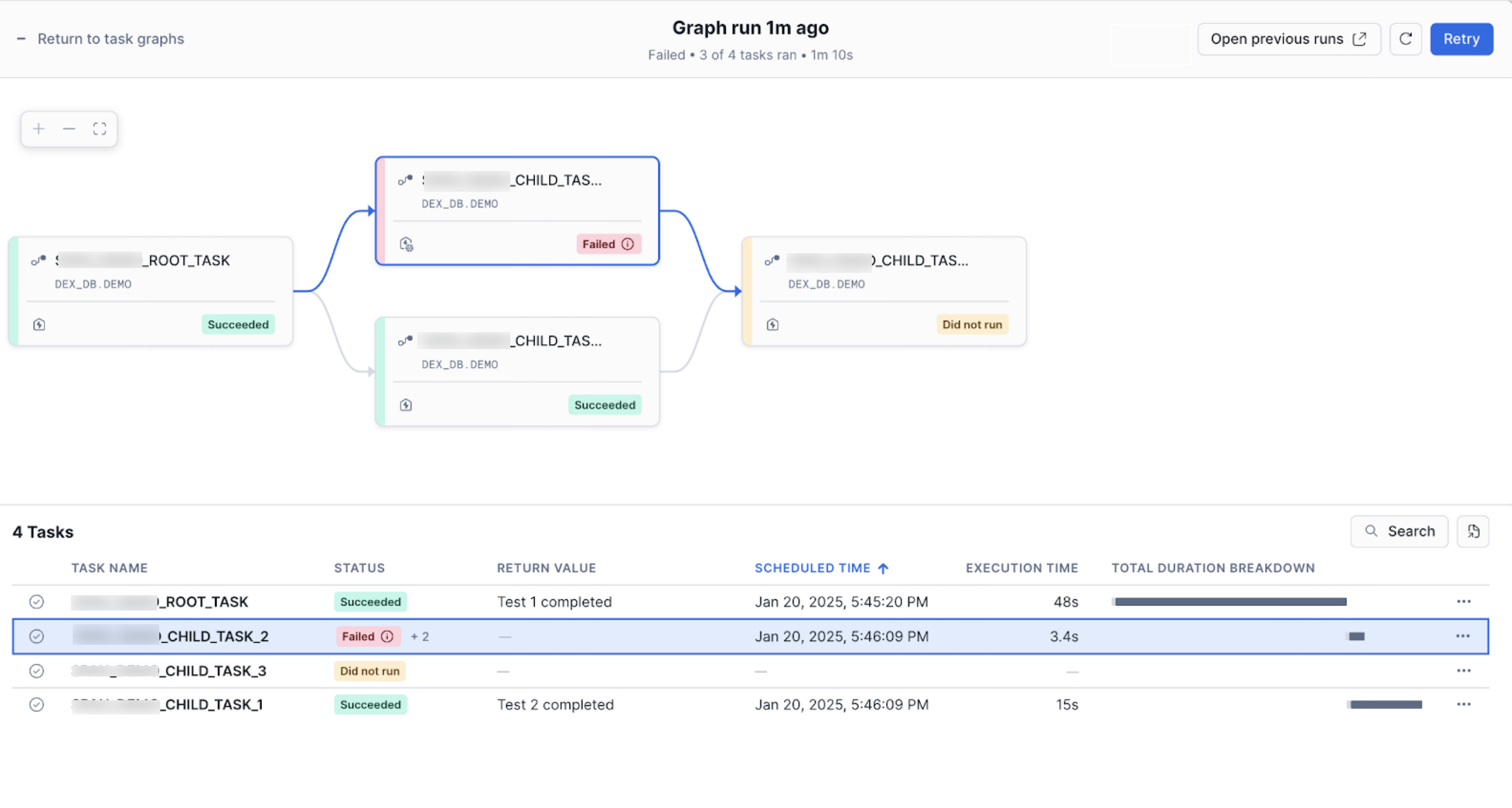
Task: Zoom in on the task graph canvas
Action: pyautogui.click(x=39, y=128)
